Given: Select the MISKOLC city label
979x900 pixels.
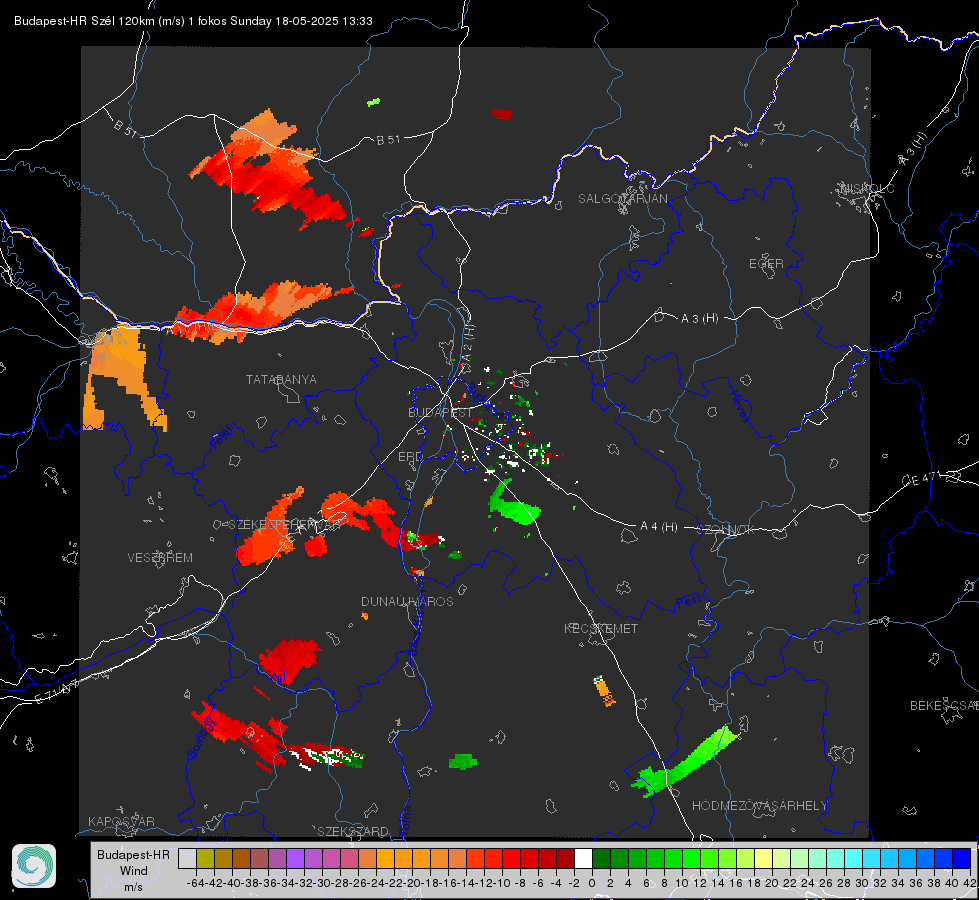Looking at the screenshot, I should click(x=867, y=188).
